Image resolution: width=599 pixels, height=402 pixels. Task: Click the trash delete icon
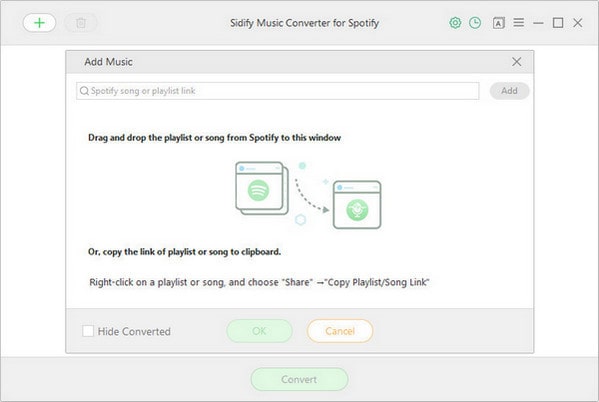tap(81, 23)
